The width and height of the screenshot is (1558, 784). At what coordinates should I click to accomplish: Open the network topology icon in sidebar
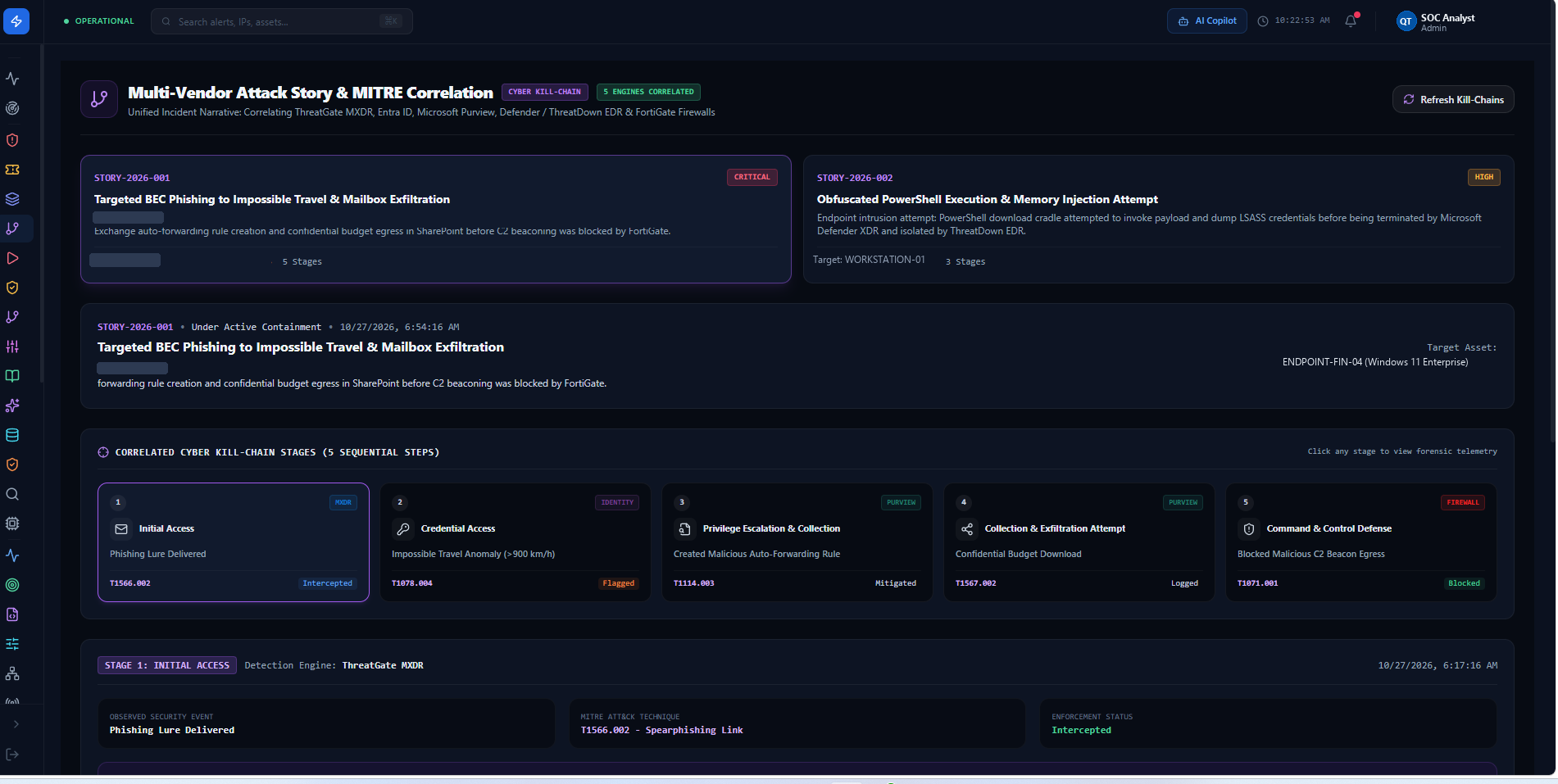12,673
